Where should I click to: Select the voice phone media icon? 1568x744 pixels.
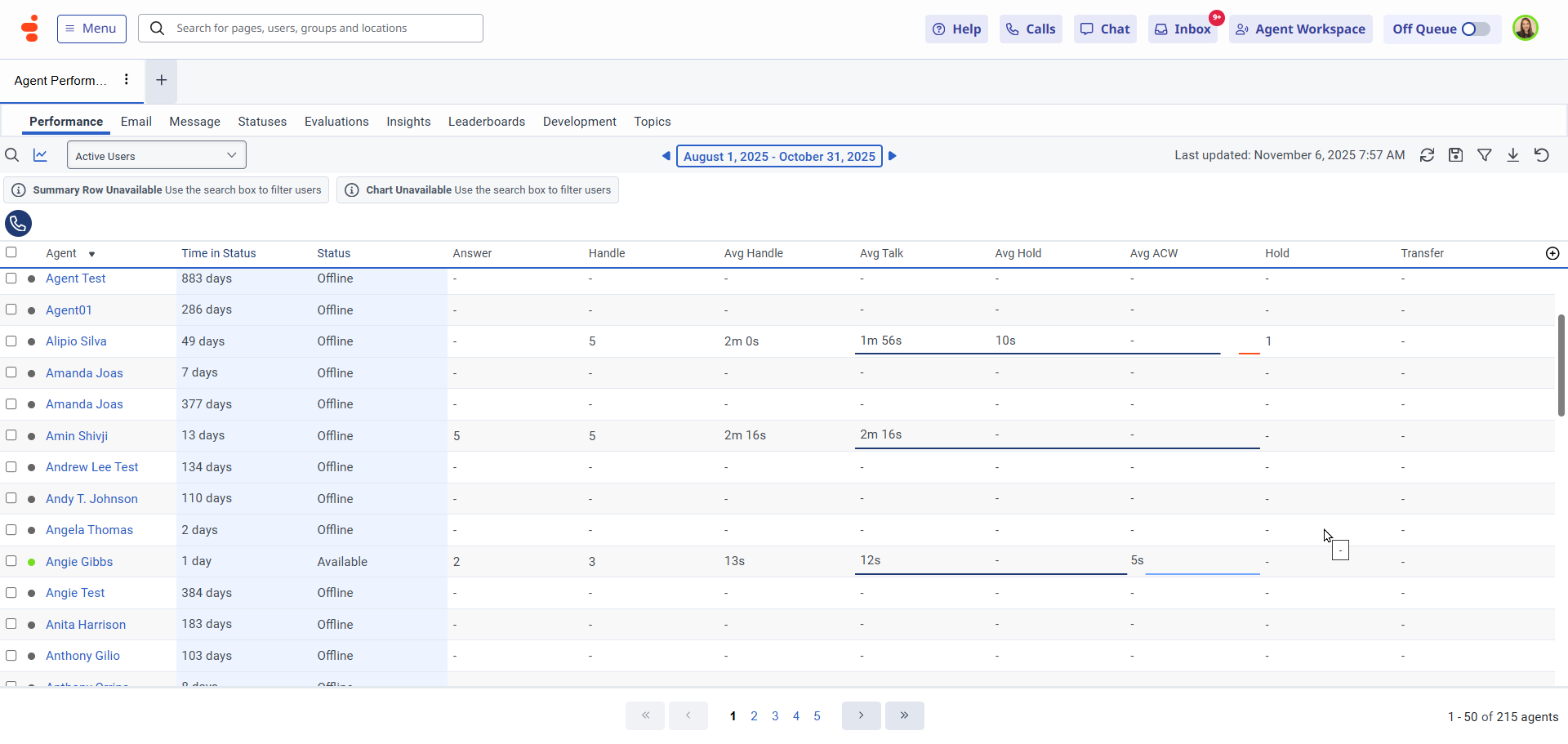click(18, 223)
